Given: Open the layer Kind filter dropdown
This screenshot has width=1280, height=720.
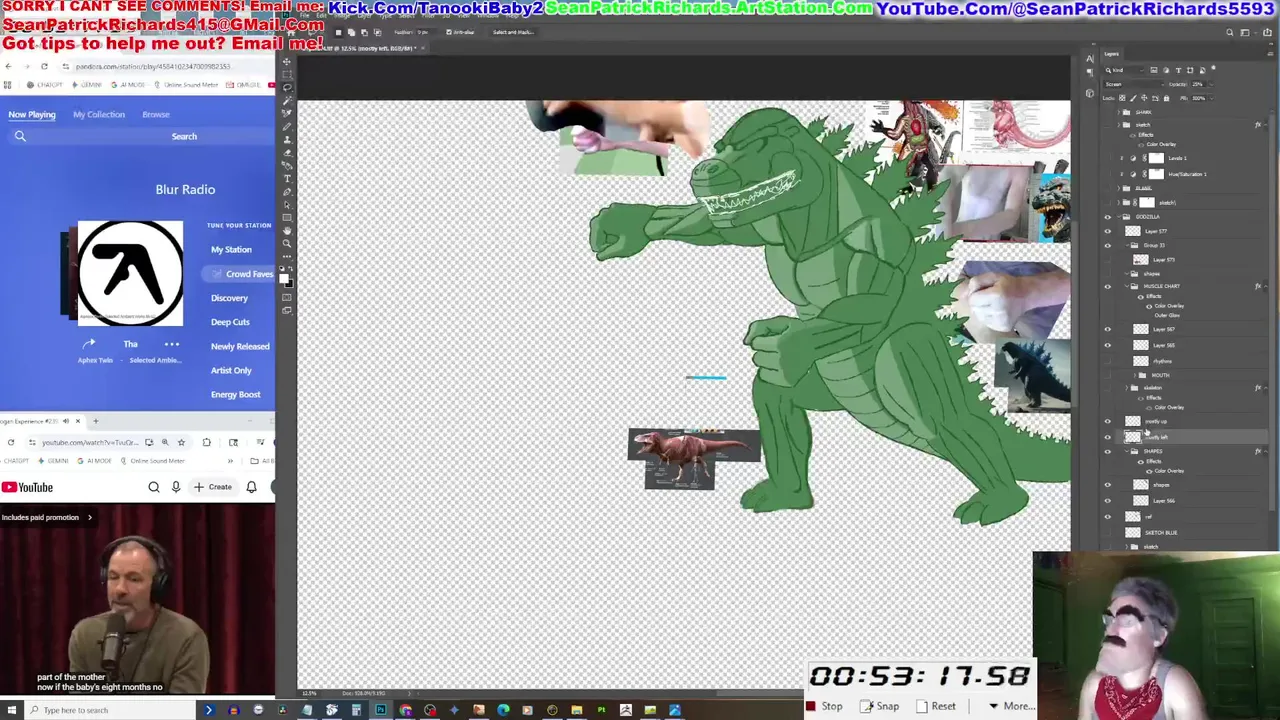Looking at the screenshot, I should click(1125, 70).
